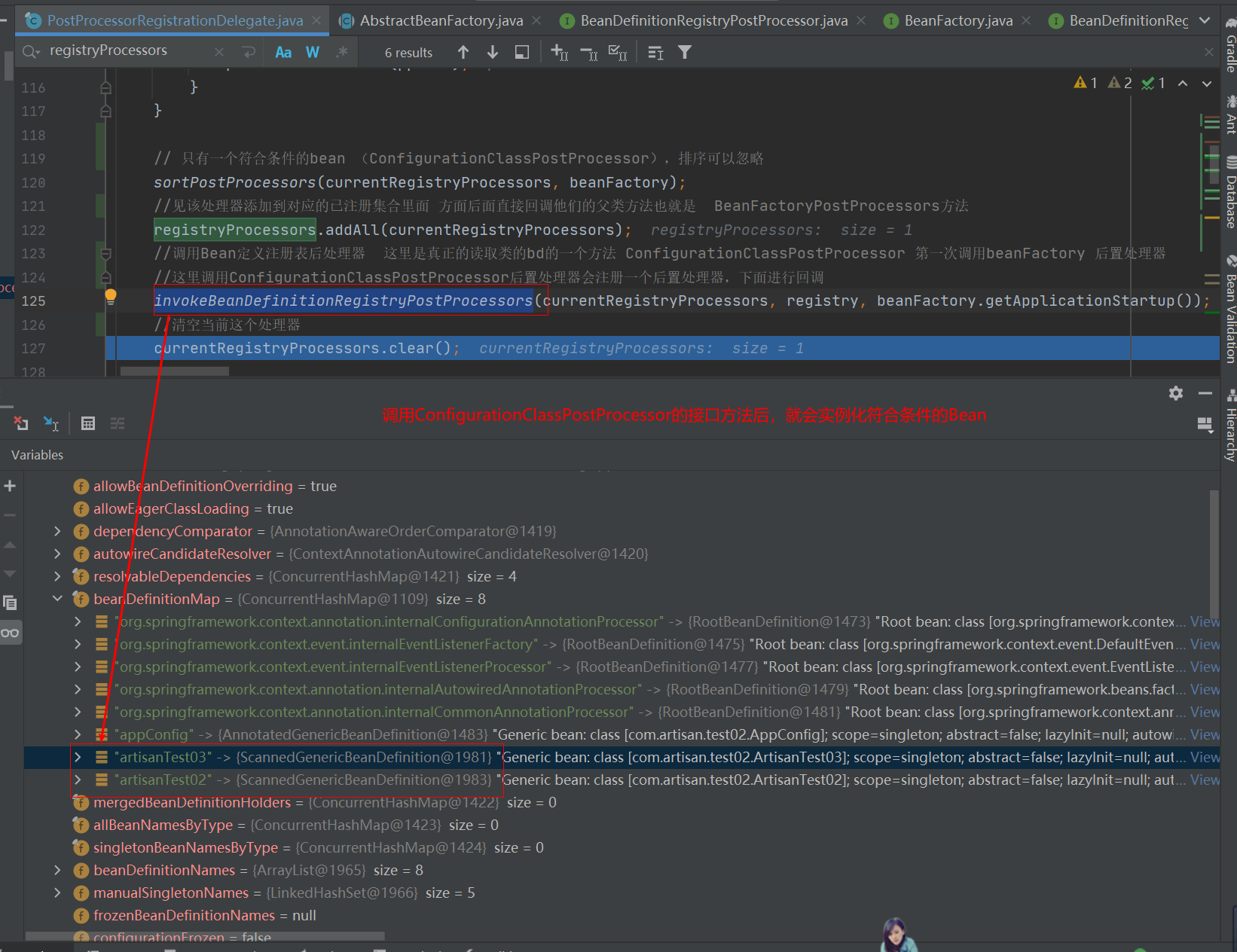Expand resolvableDependencies variable node
The height and width of the screenshot is (952, 1237).
pos(57,576)
